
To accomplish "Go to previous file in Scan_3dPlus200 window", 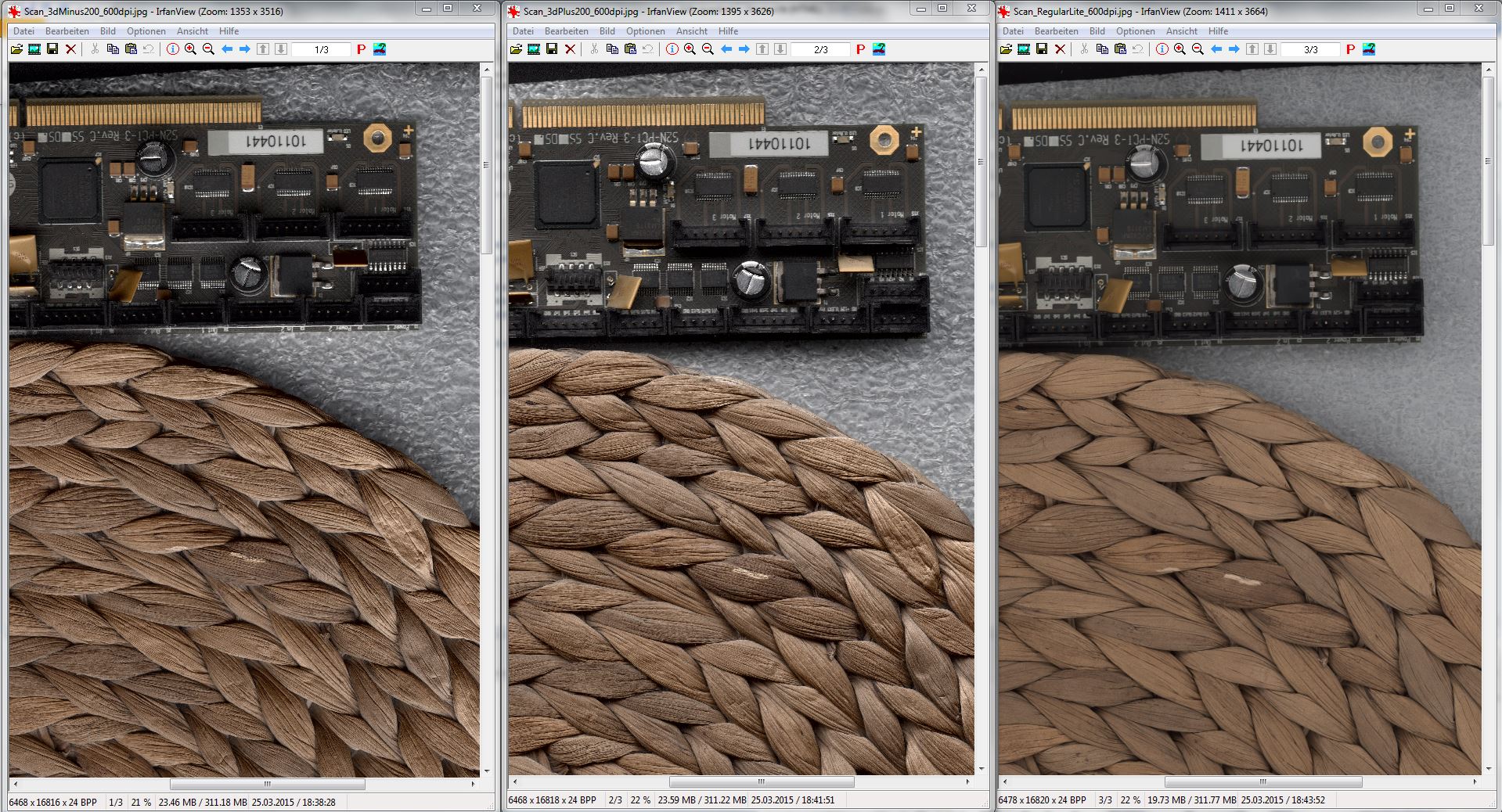I will point(726,49).
